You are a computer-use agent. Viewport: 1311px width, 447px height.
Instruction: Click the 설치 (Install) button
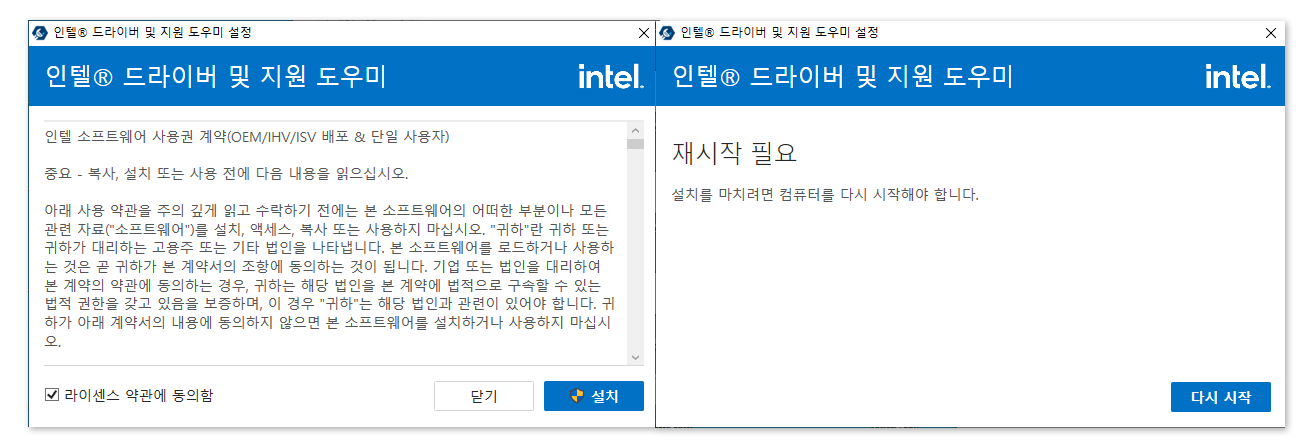coord(593,396)
